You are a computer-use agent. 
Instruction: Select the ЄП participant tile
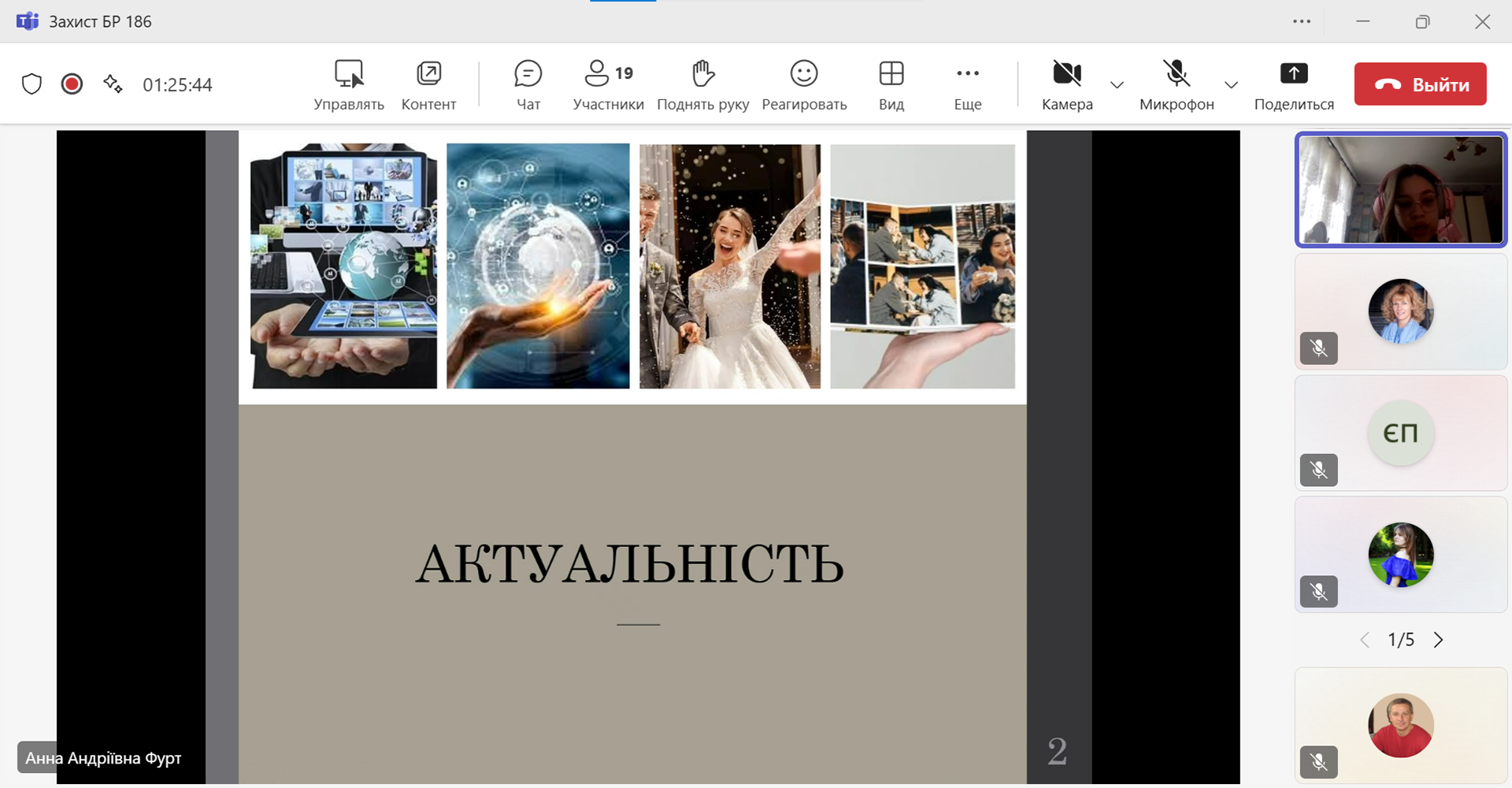[1400, 433]
